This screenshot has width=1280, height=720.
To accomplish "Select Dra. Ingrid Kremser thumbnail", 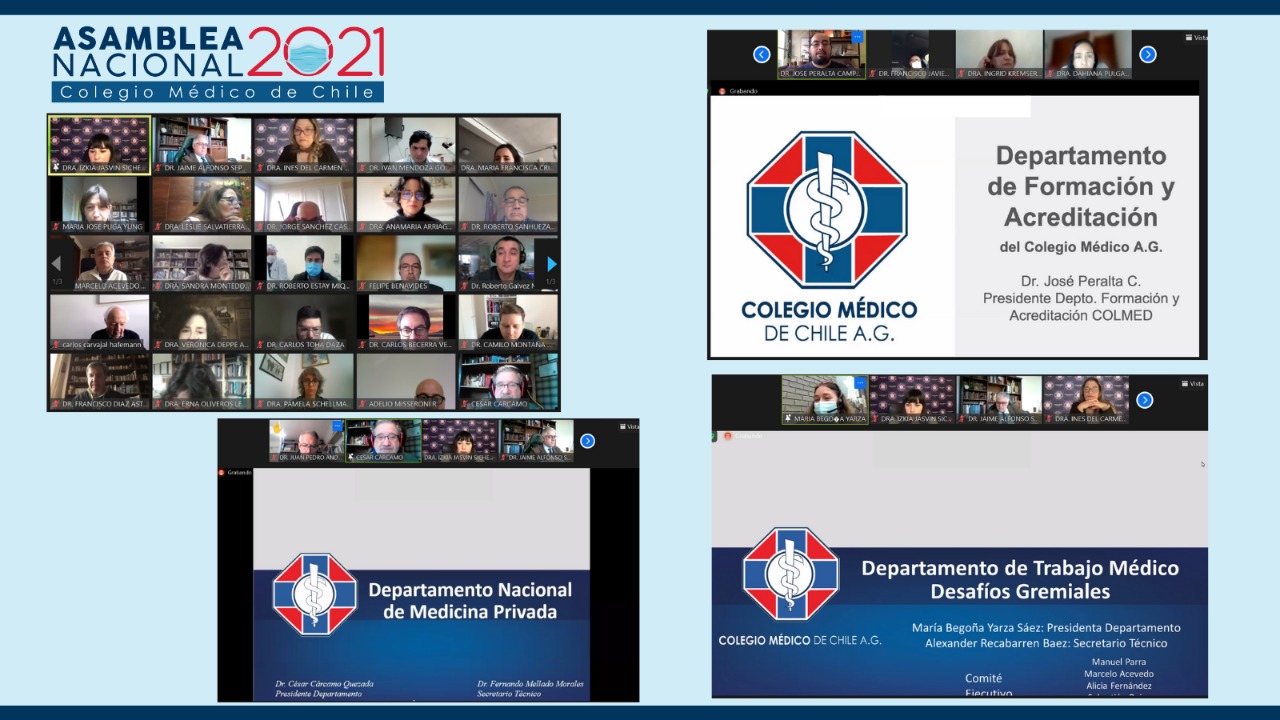I will [999, 54].
